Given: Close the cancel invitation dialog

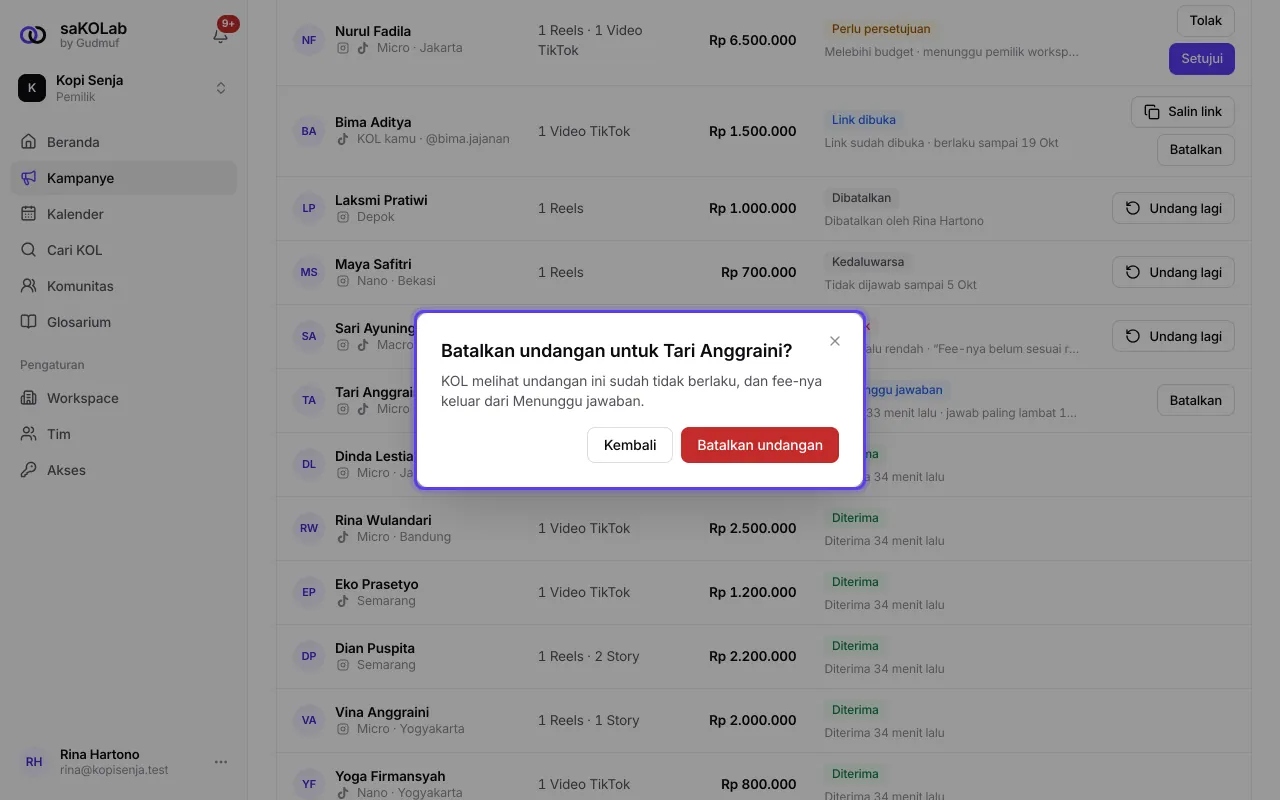Looking at the screenshot, I should [835, 341].
